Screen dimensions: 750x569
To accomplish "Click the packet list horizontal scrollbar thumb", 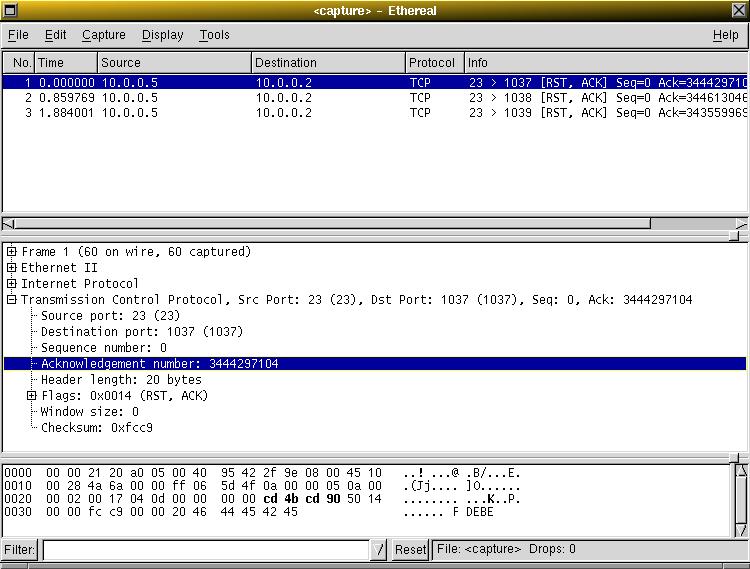I will click(332, 224).
